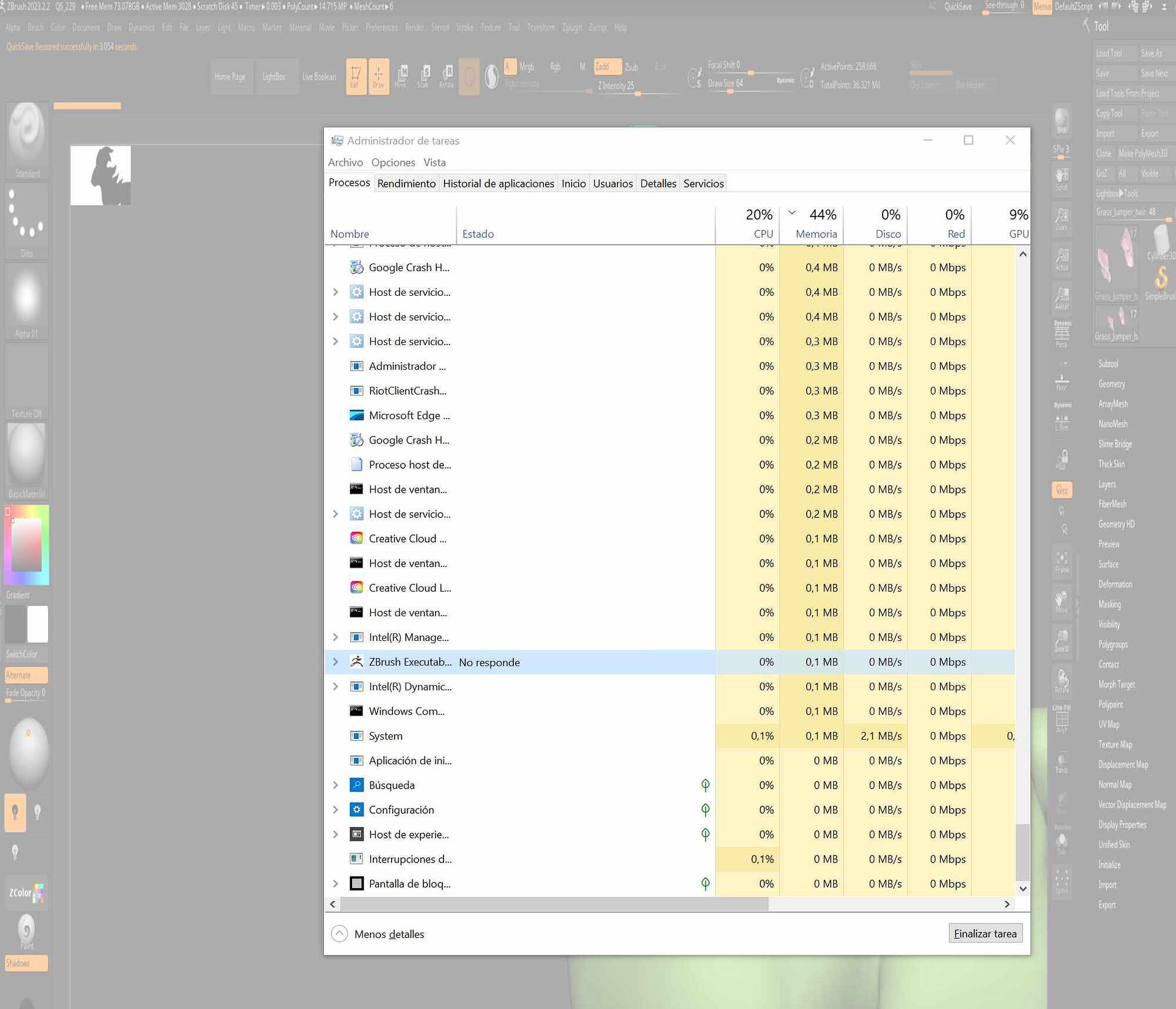
Task: Click the Microsoft Edge process icon
Action: pos(356,415)
